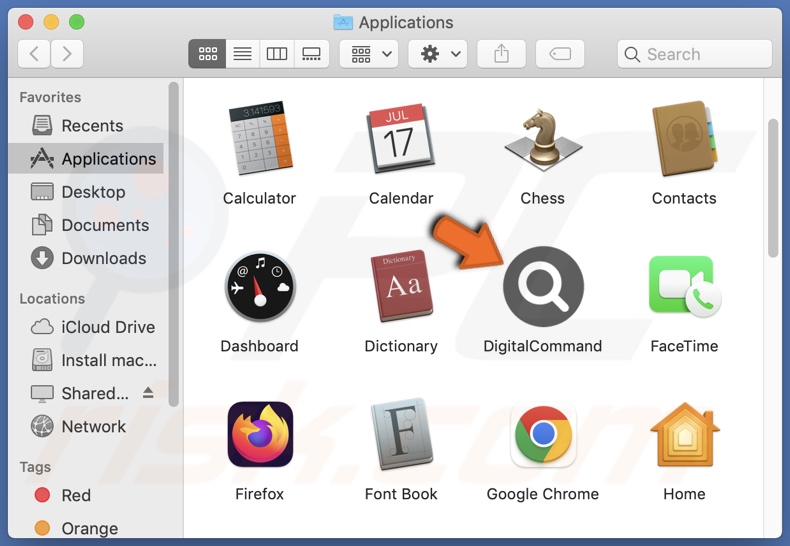Open the FaceTime app icon

685,287
